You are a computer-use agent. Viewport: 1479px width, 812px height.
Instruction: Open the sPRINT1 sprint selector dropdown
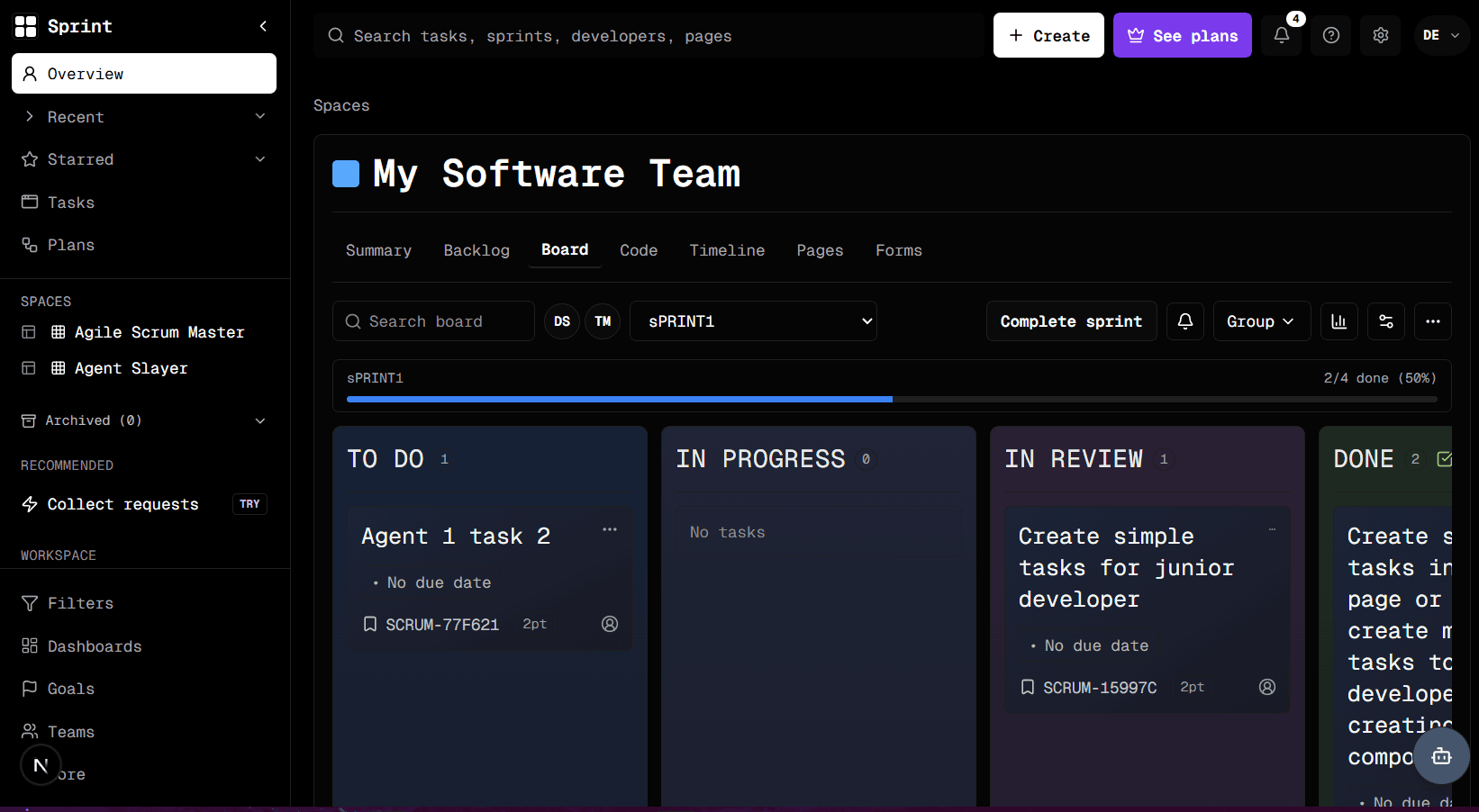pyautogui.click(x=753, y=321)
